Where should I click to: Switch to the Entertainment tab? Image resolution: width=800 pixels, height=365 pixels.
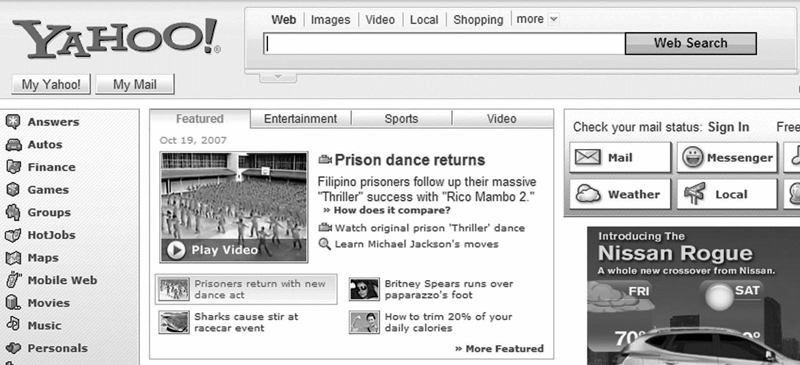(x=301, y=119)
